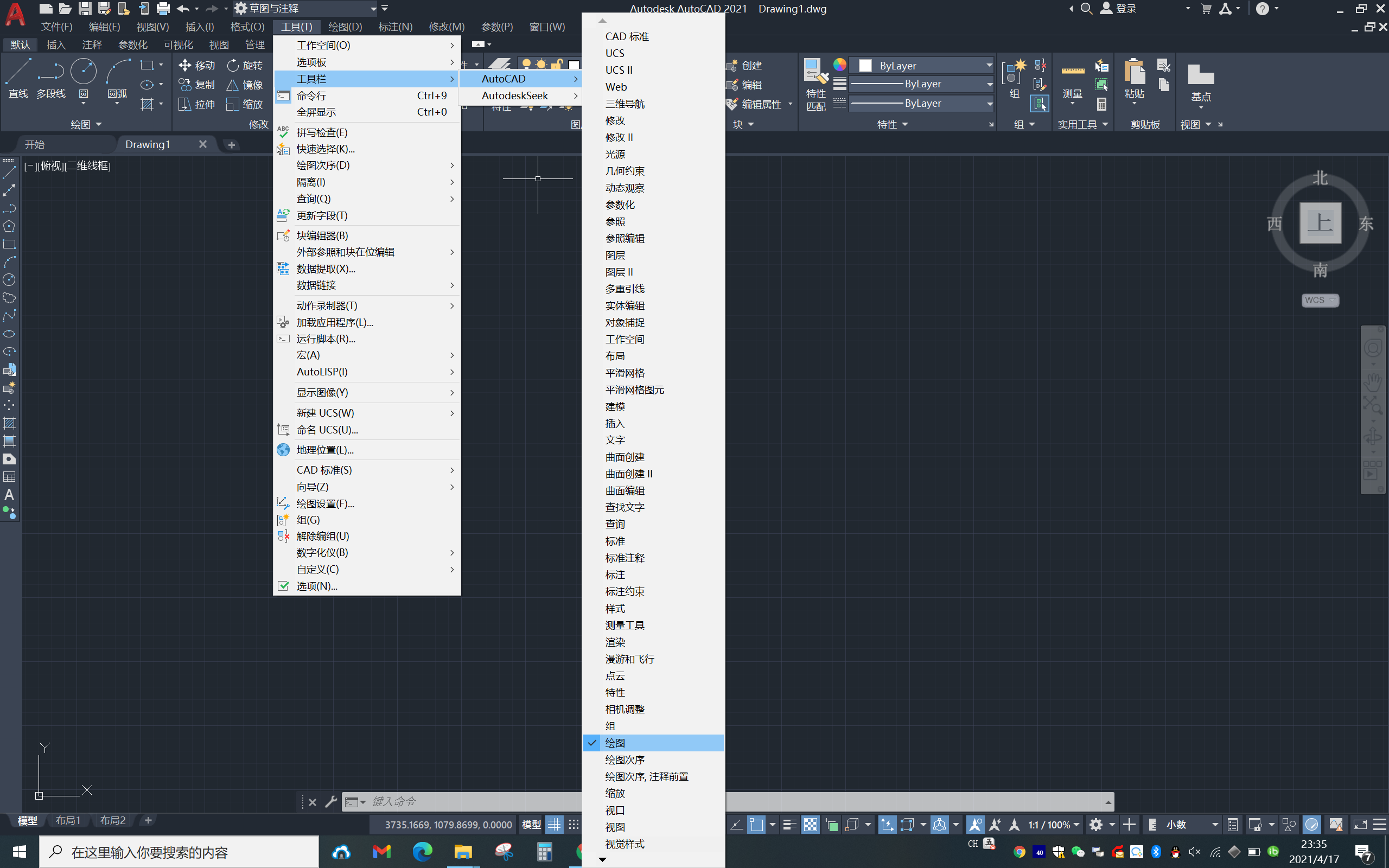The image size is (1389, 868).
Task: Toggle snap mode in status bar
Action: tap(574, 825)
